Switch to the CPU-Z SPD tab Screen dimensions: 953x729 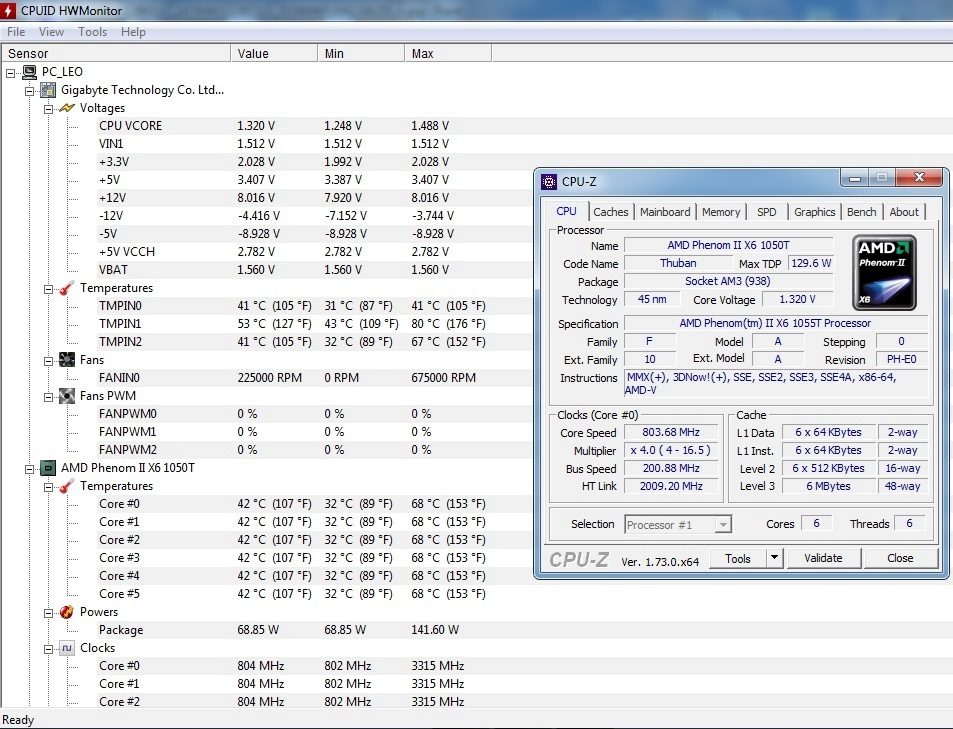[x=766, y=212]
